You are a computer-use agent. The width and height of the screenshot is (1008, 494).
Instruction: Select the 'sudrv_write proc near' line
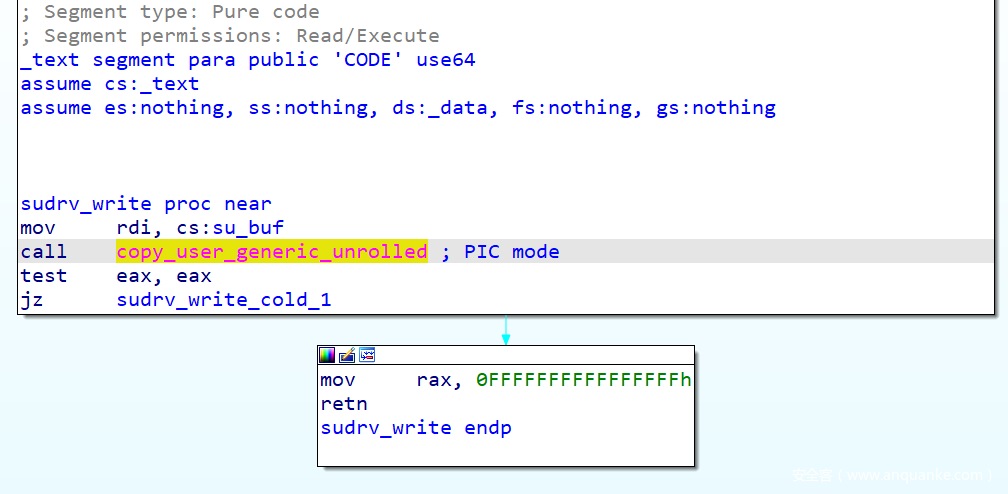[146, 204]
